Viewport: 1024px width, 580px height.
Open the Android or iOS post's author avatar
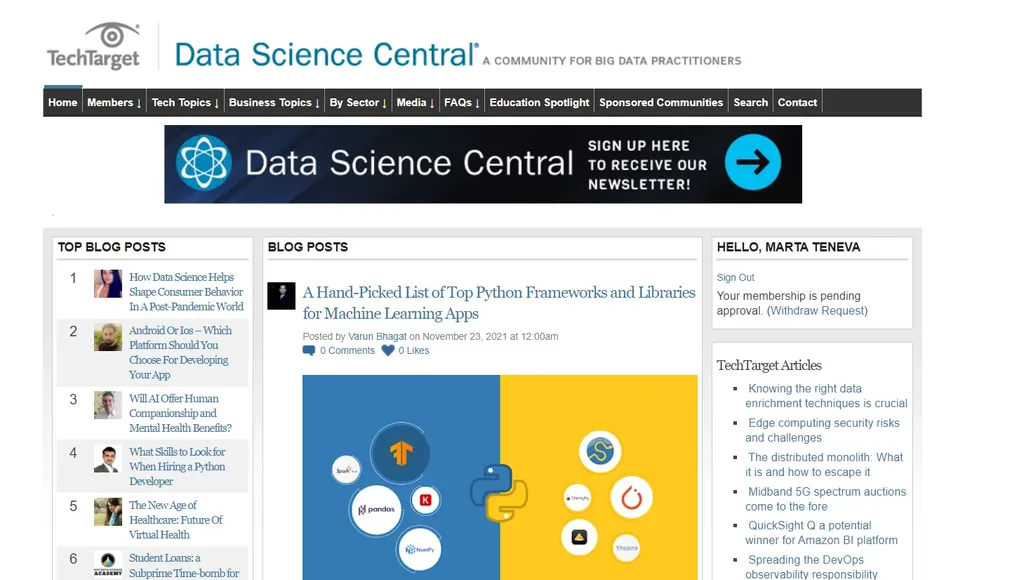tap(108, 337)
